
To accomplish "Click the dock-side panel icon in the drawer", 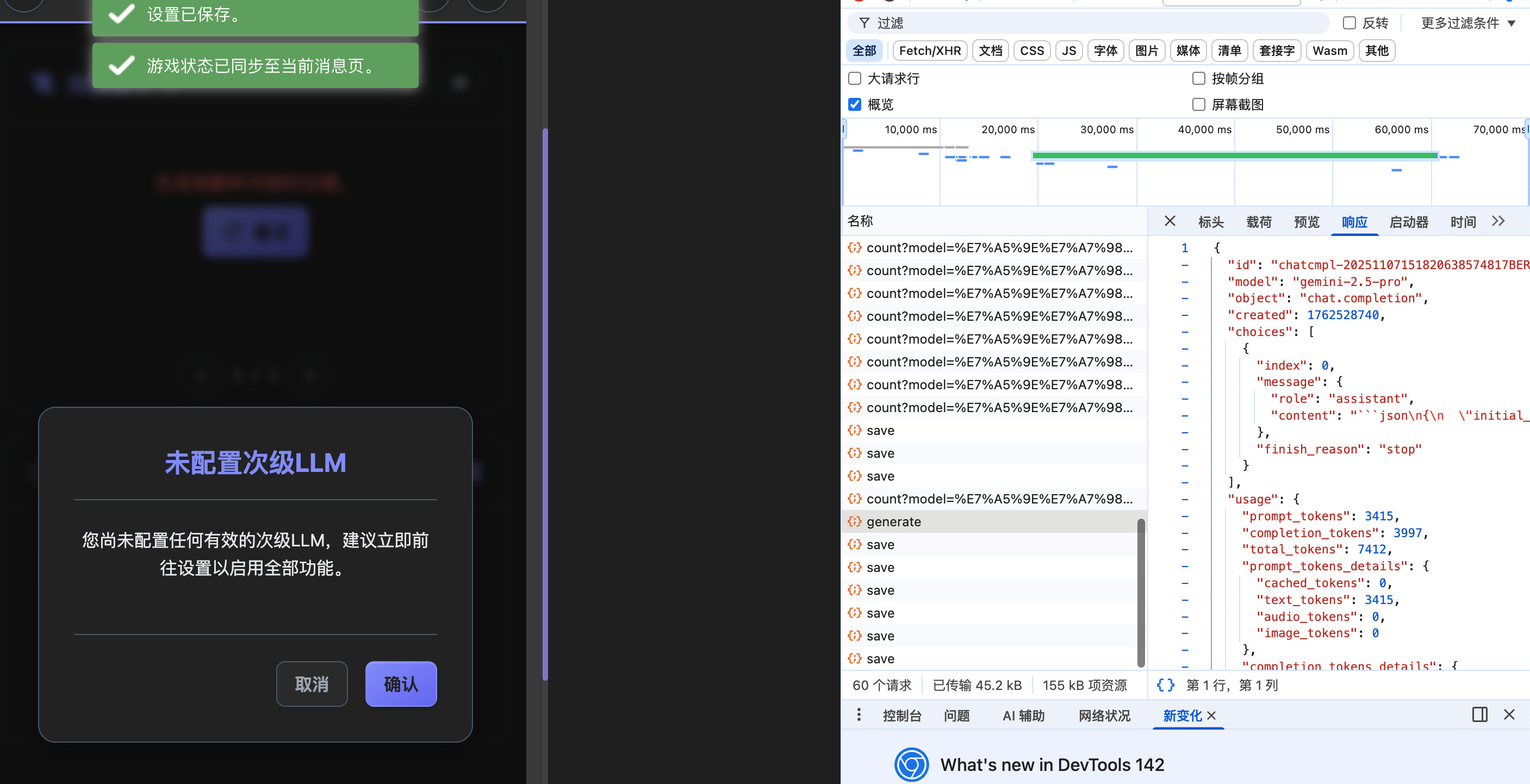I will click(1479, 714).
